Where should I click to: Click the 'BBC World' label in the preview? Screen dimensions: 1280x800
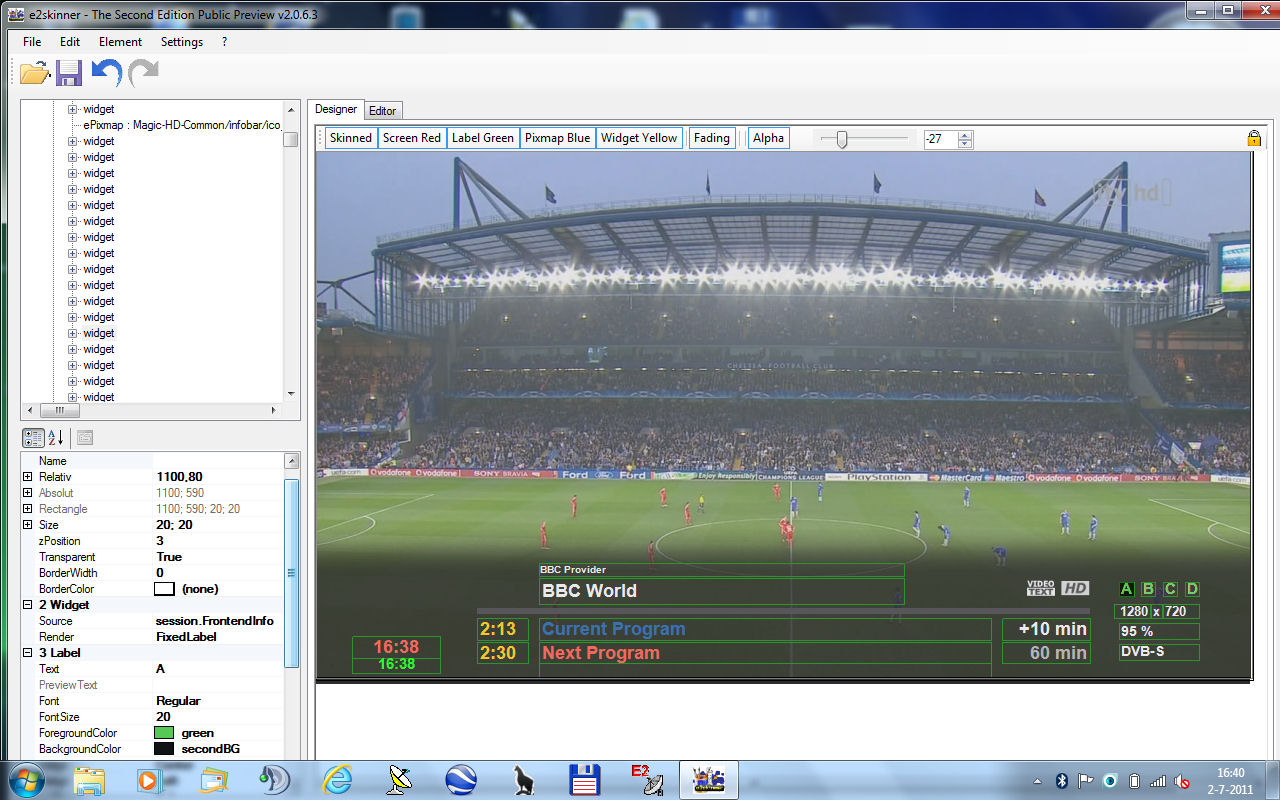coord(721,591)
